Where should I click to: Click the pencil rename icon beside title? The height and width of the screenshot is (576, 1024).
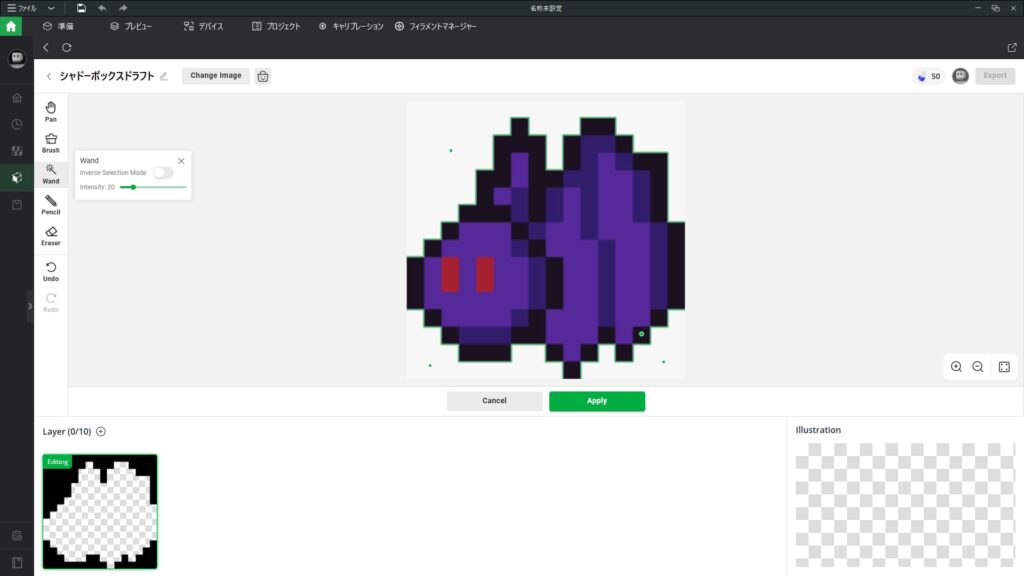click(164, 76)
